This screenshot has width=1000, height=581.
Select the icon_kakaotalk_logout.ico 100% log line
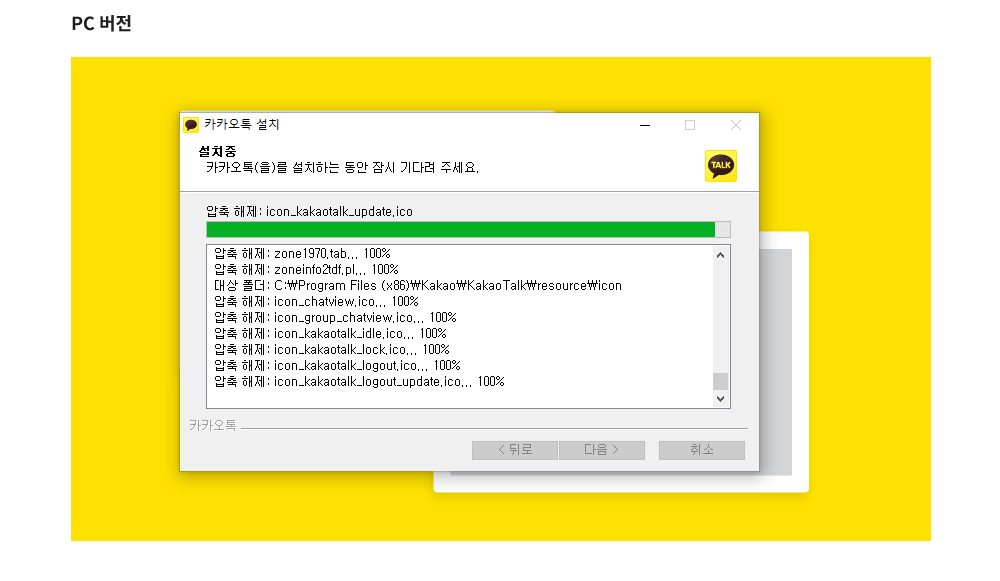point(337,365)
